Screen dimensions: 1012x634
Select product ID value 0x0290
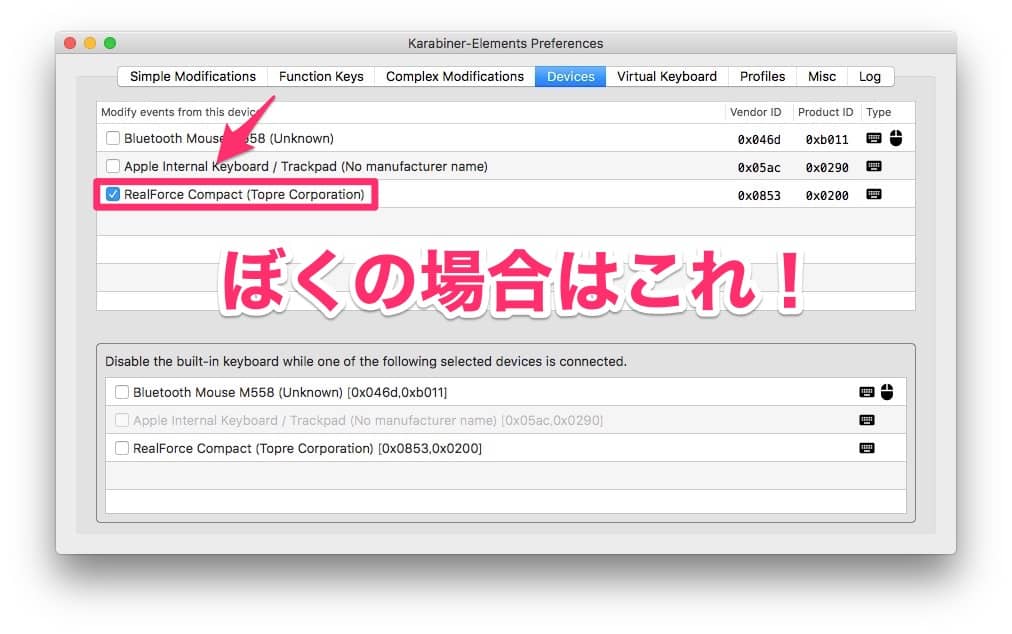pos(827,168)
